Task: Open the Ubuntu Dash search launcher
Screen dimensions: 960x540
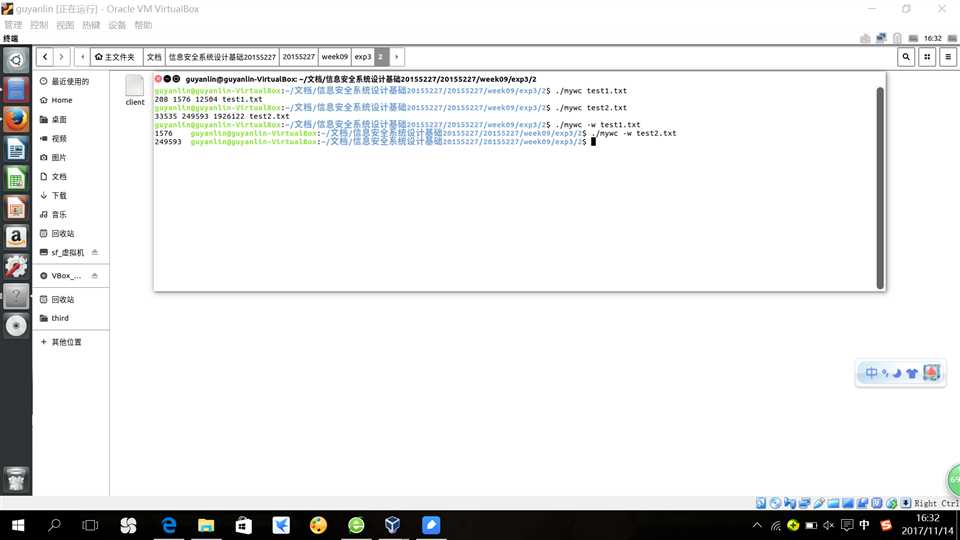Action: tap(16, 60)
